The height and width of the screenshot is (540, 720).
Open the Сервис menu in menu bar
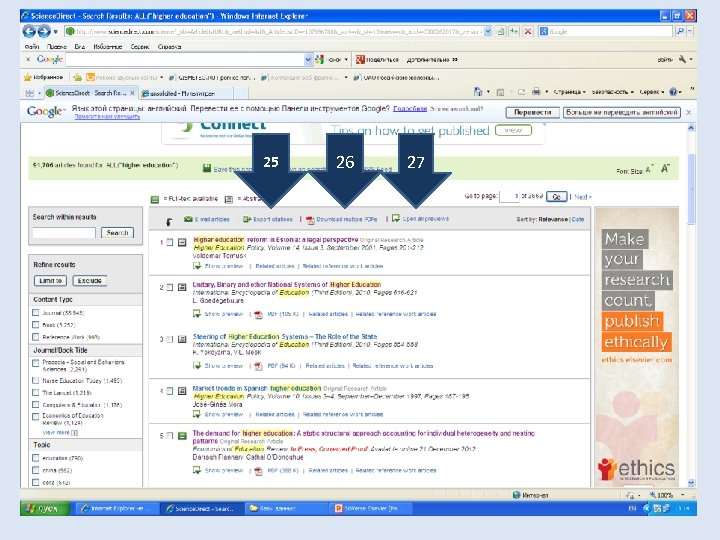pyautogui.click(x=140, y=46)
